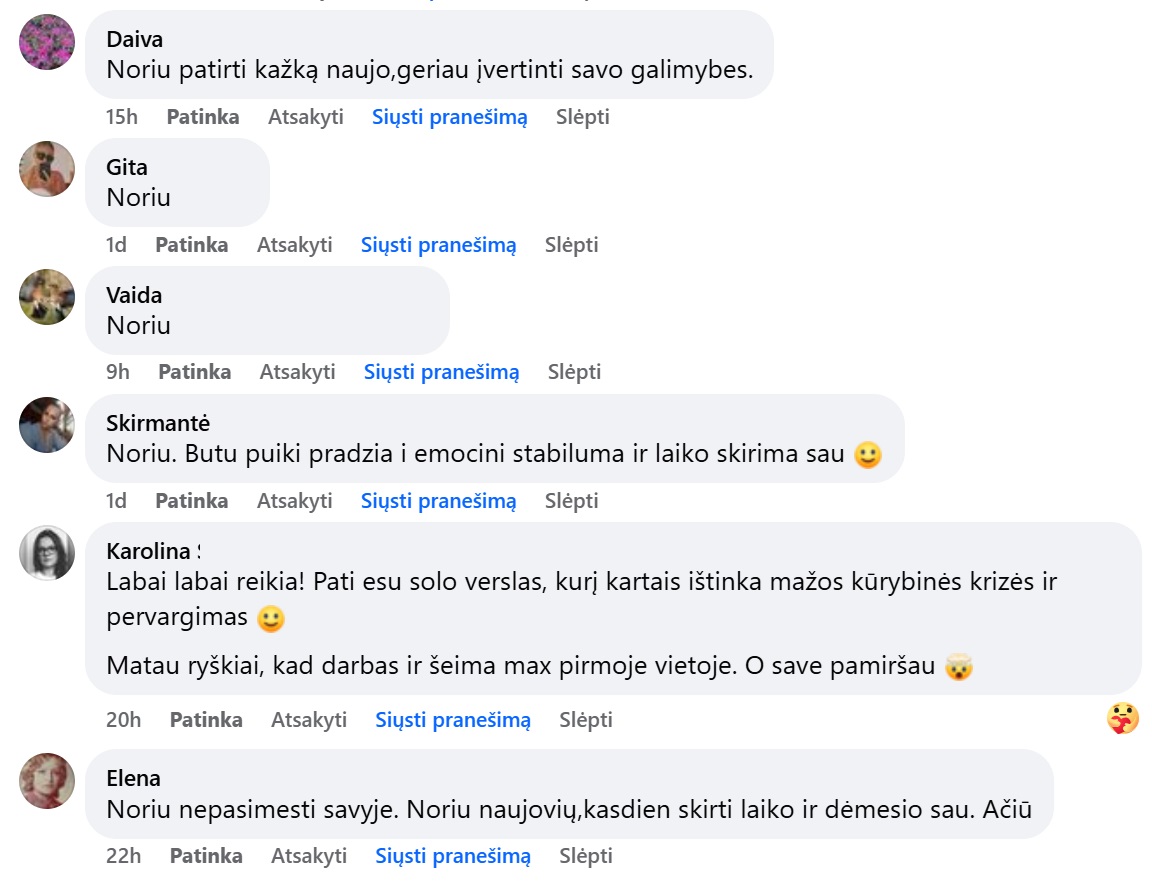Like Karolina's comment
The image size is (1152, 883).
[206, 719]
